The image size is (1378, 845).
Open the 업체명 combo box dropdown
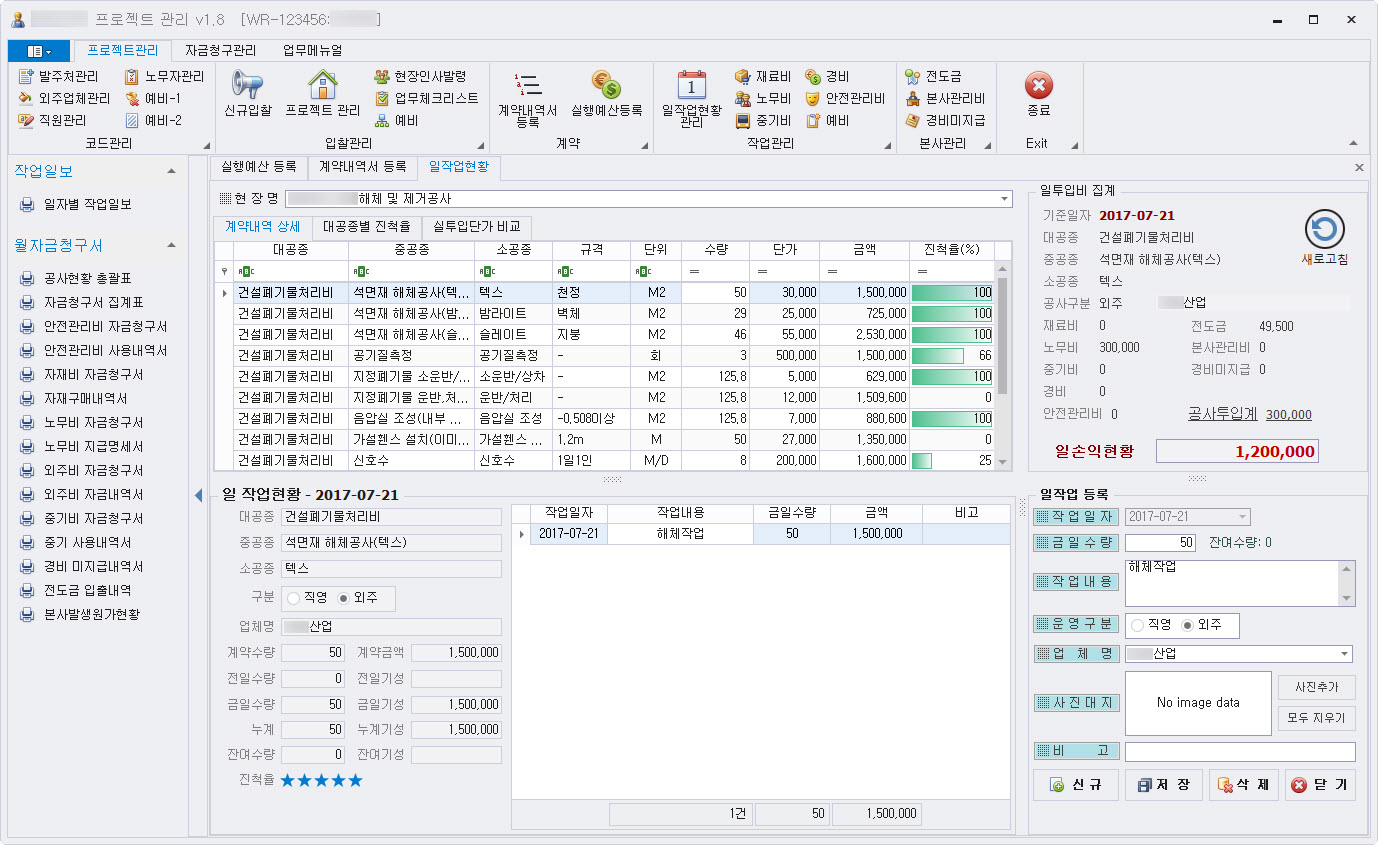point(1343,654)
